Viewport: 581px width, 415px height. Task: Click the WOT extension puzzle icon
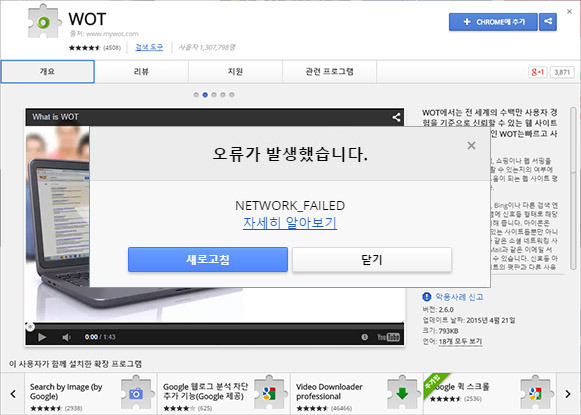pyautogui.click(x=44, y=21)
